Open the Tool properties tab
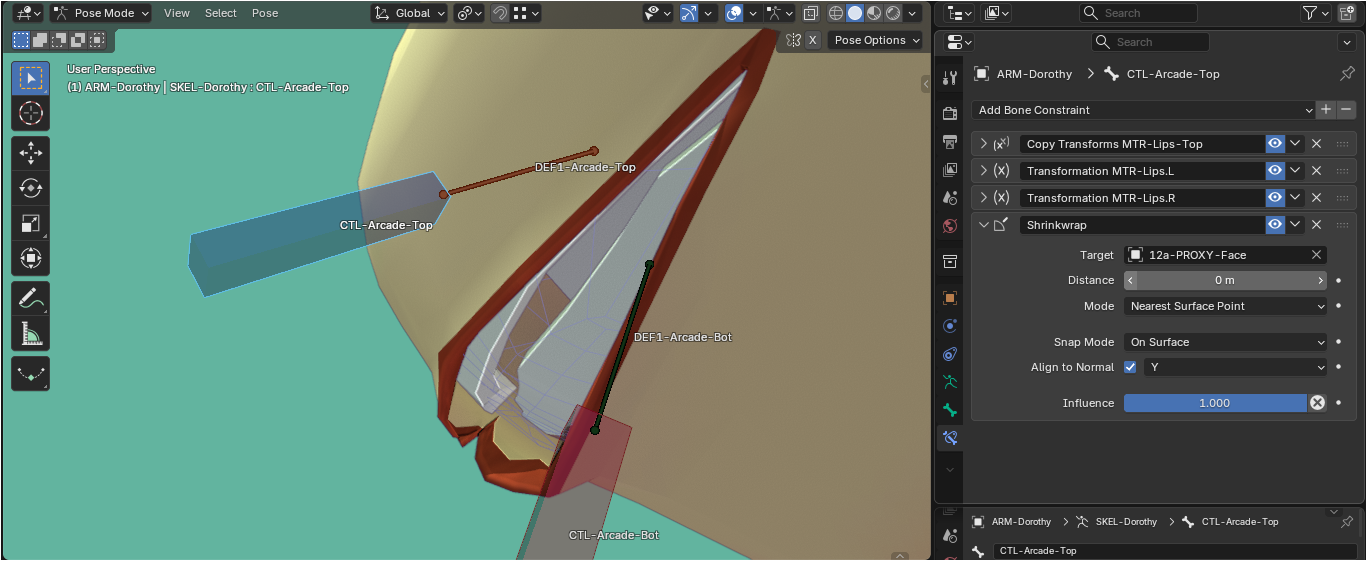Screen dimensions: 1367x561 (x=950, y=77)
